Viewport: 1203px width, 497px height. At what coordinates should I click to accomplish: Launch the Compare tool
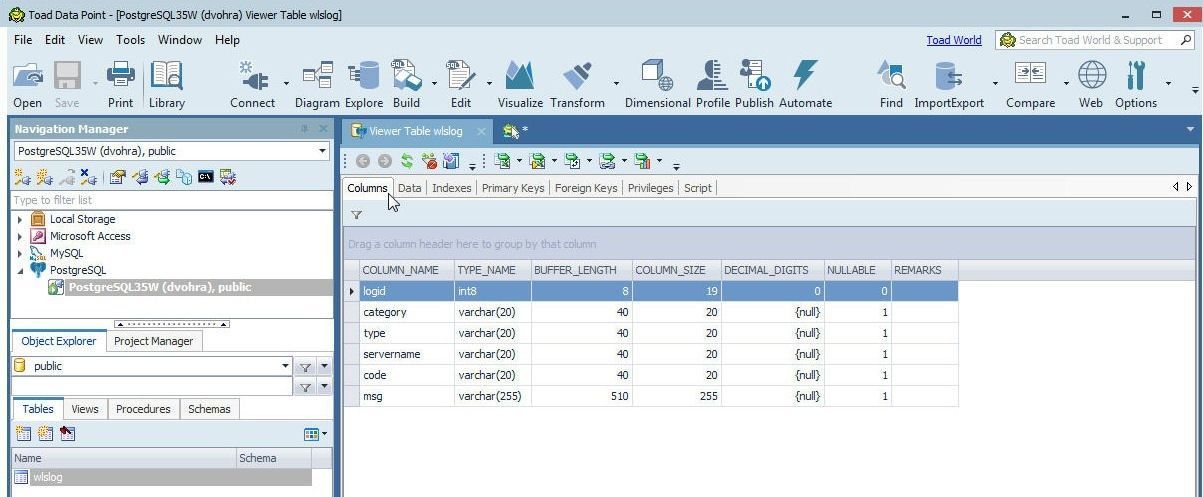(x=1030, y=85)
